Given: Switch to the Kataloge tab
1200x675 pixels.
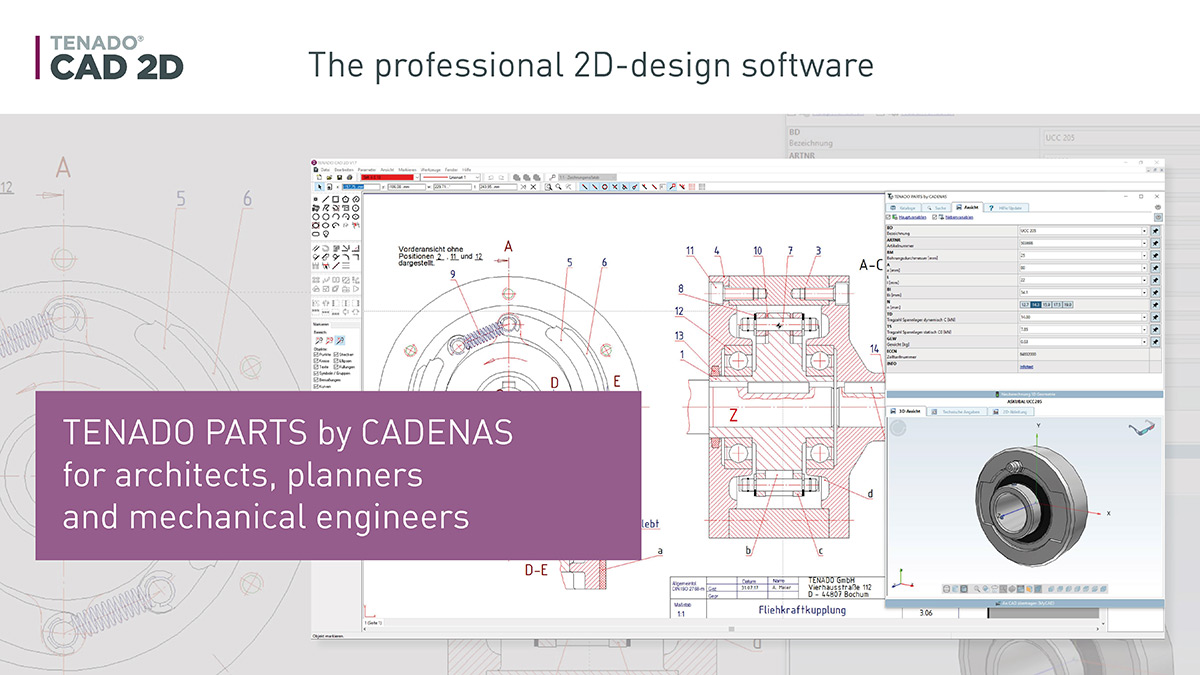Looking at the screenshot, I should (x=904, y=208).
